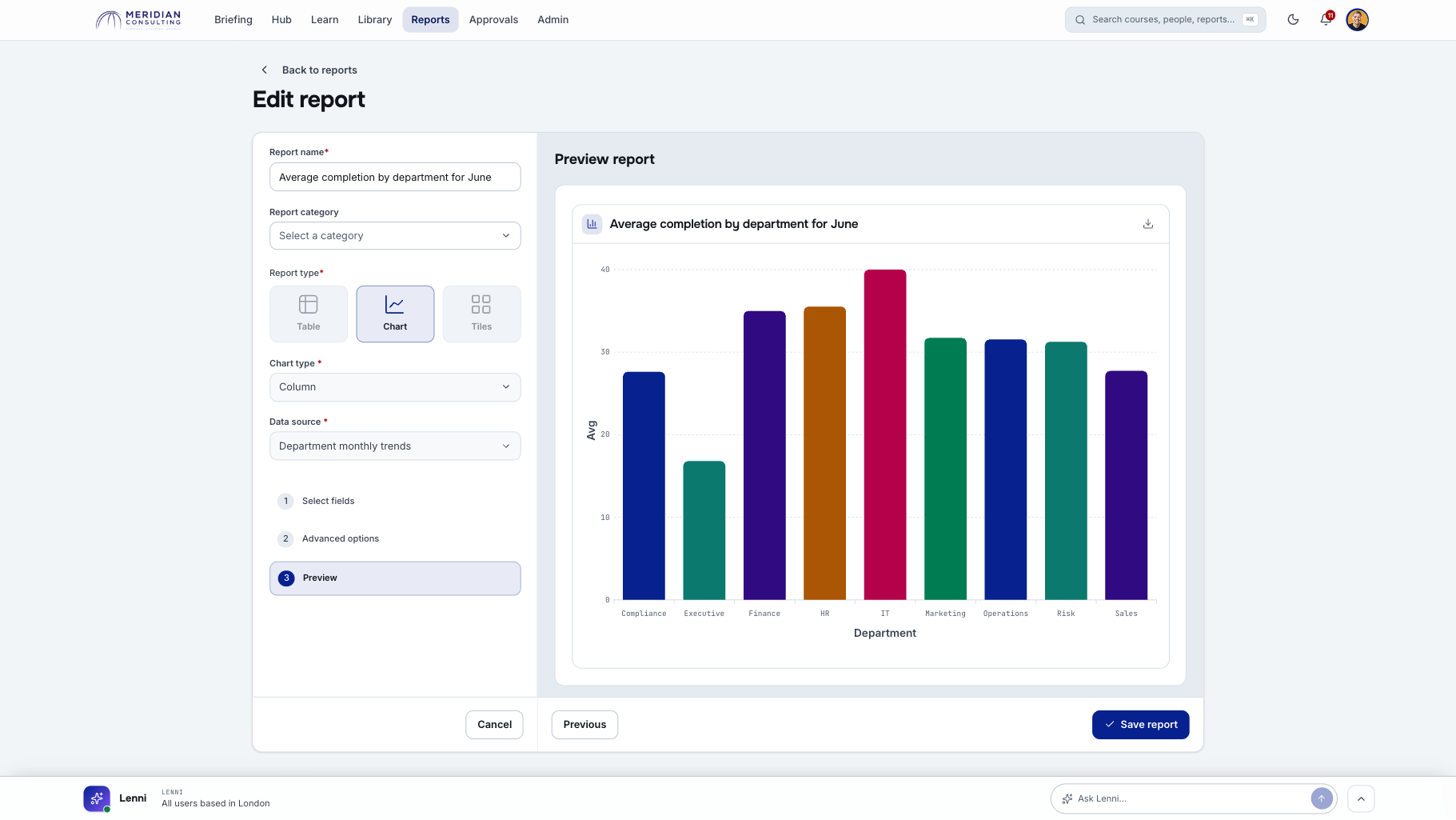Go to step 2 Advanced options
Screen dimensions: 1456x820
pos(395,538)
